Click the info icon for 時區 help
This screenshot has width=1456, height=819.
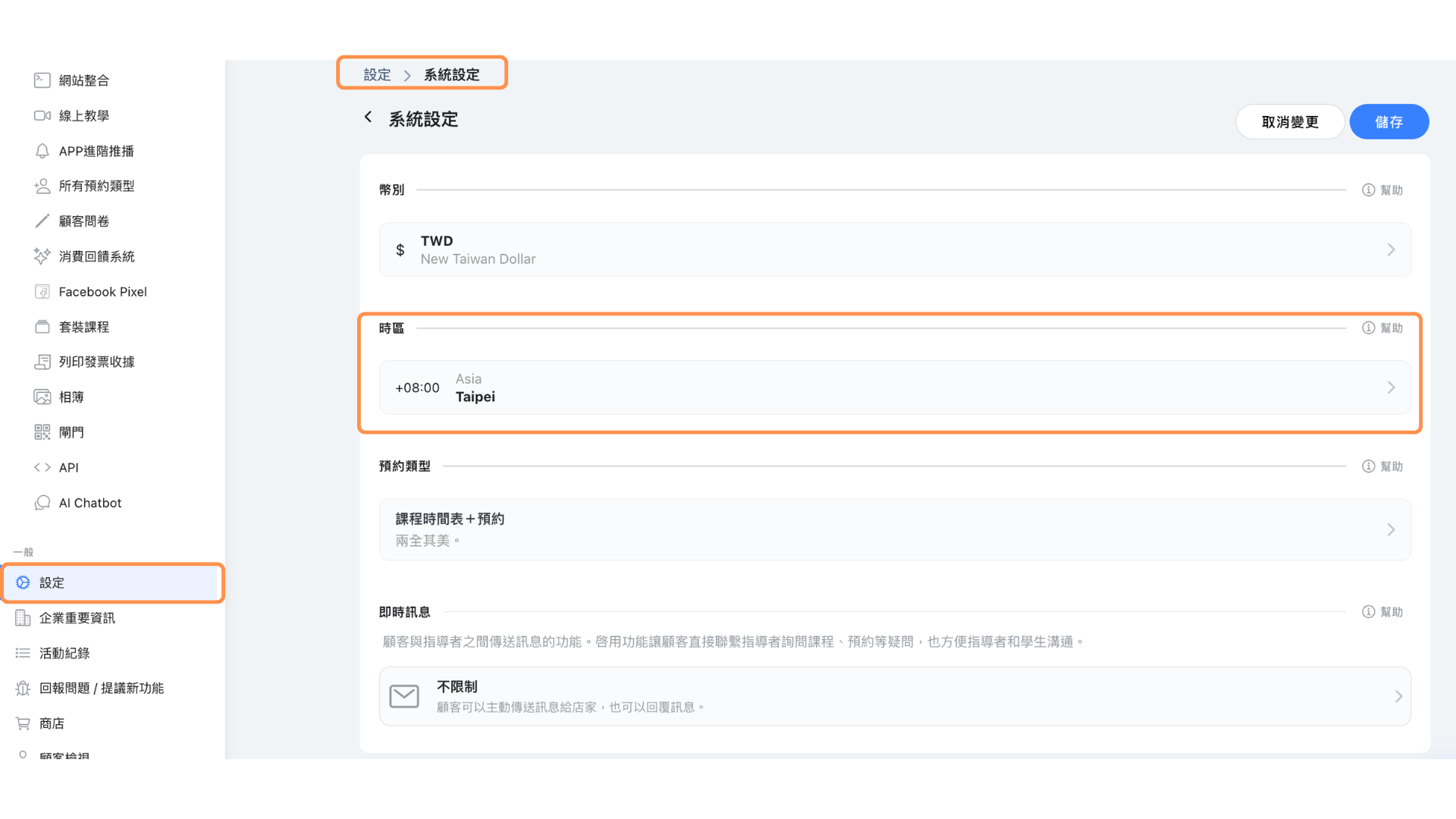(1368, 328)
